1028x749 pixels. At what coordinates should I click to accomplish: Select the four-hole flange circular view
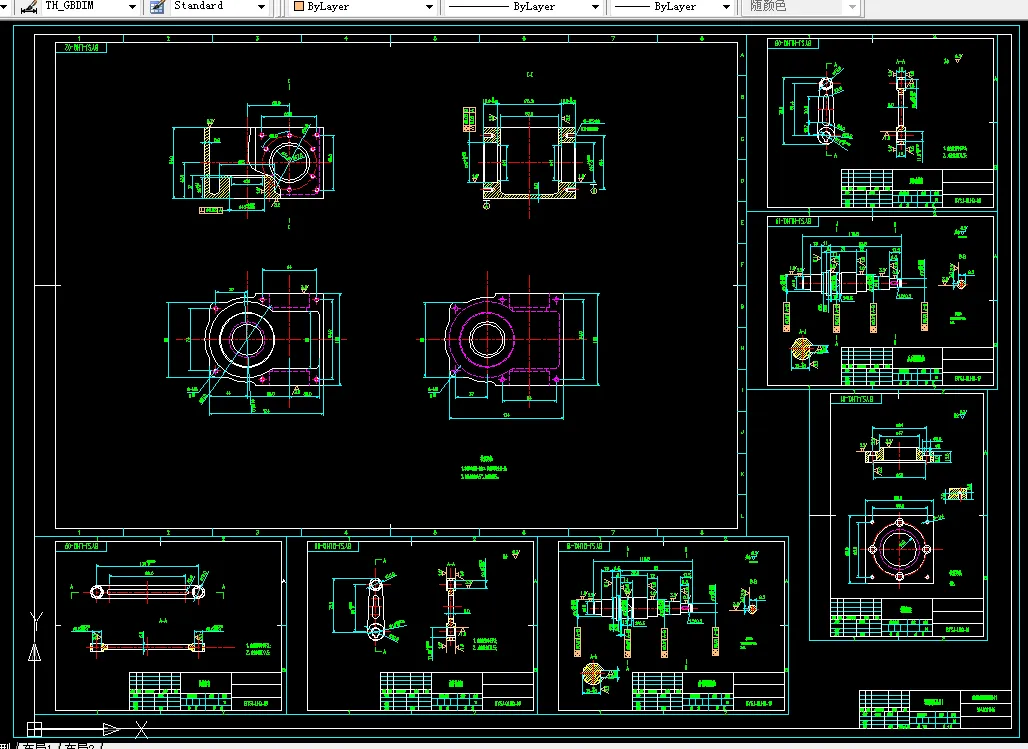pyautogui.click(x=900, y=549)
